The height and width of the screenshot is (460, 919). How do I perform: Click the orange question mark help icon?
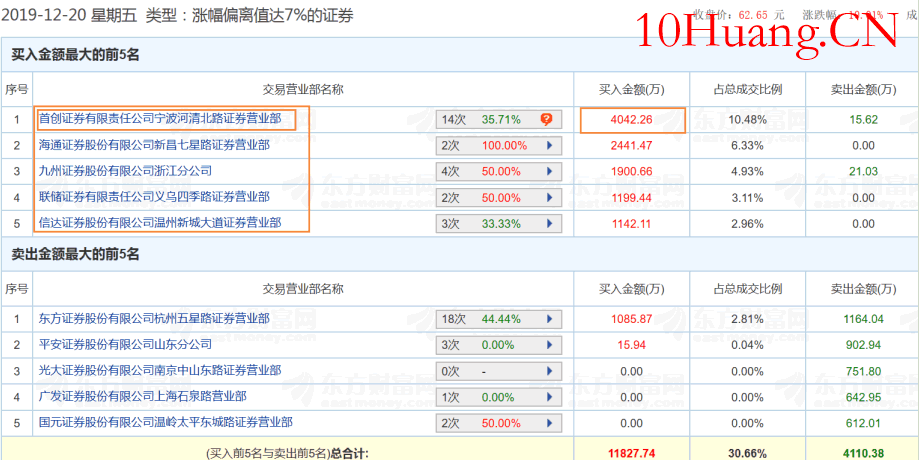click(x=546, y=120)
